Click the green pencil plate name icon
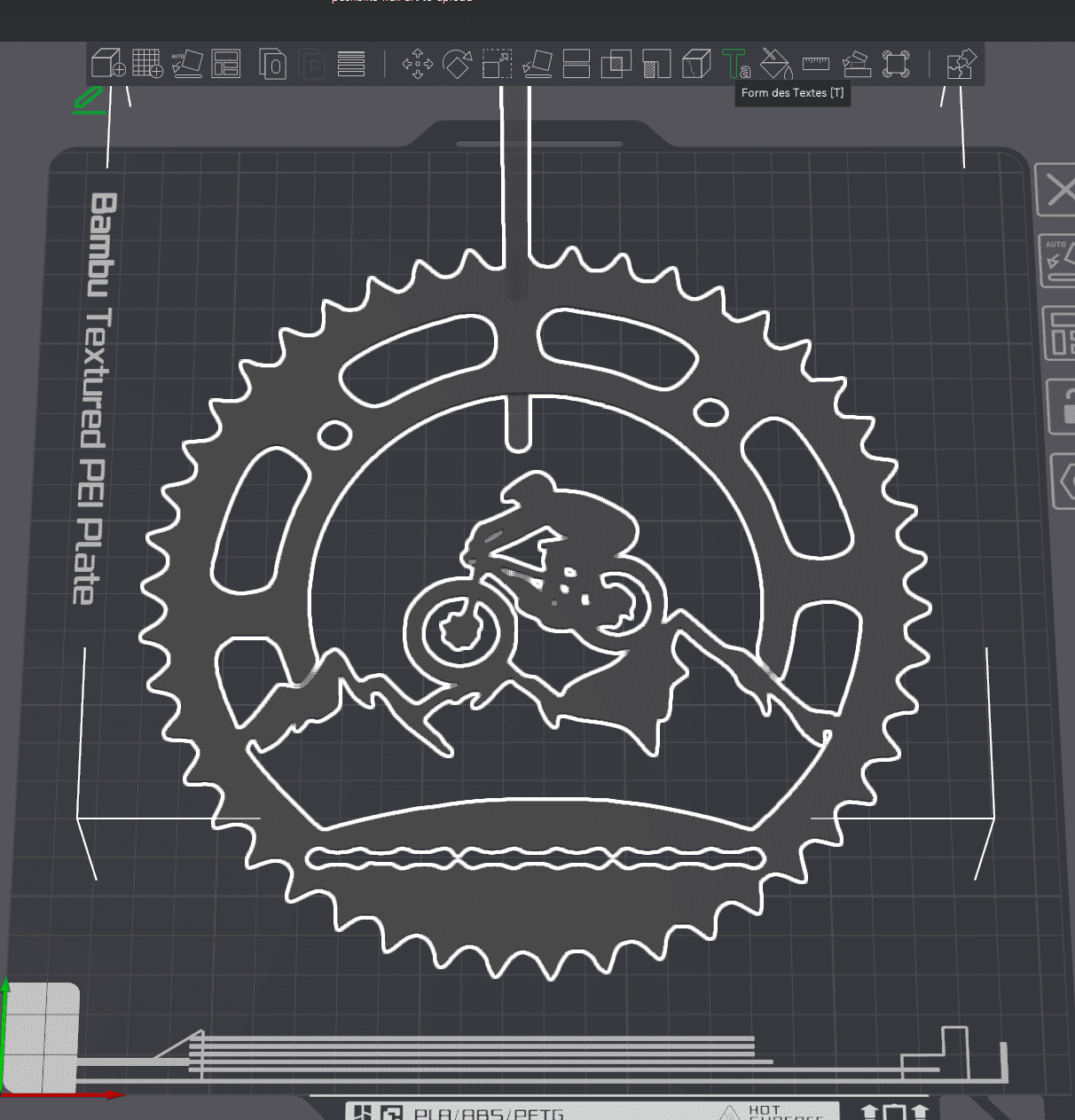Image resolution: width=1075 pixels, height=1120 pixels. [88, 101]
